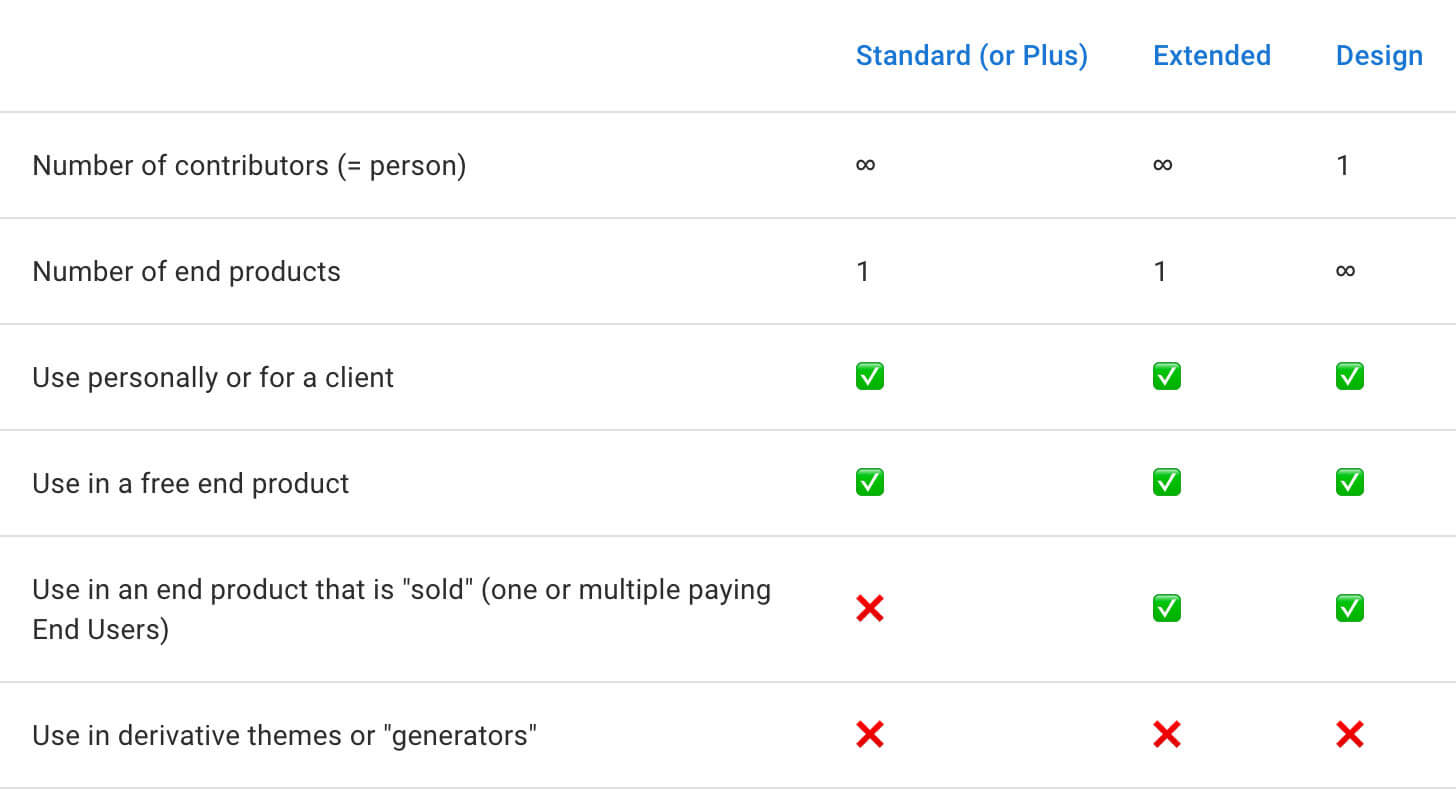Screen dimensions: 1456x790
Task: Click Design checkmark for sold end product
Action: pyautogui.click(x=1350, y=608)
